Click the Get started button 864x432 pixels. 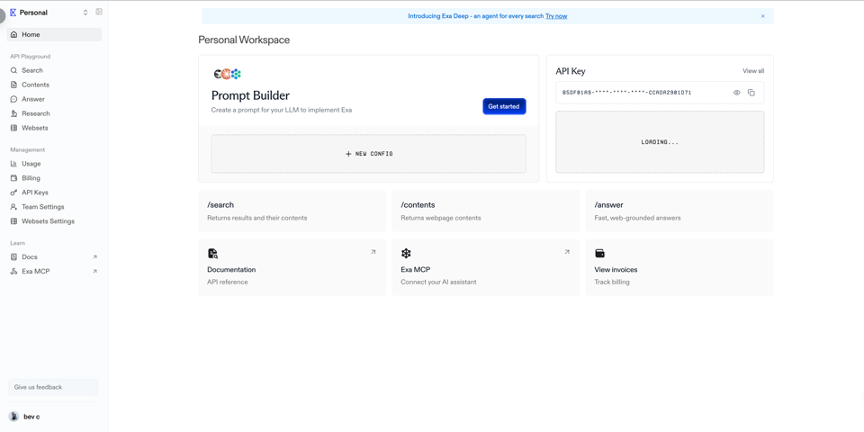coord(504,106)
